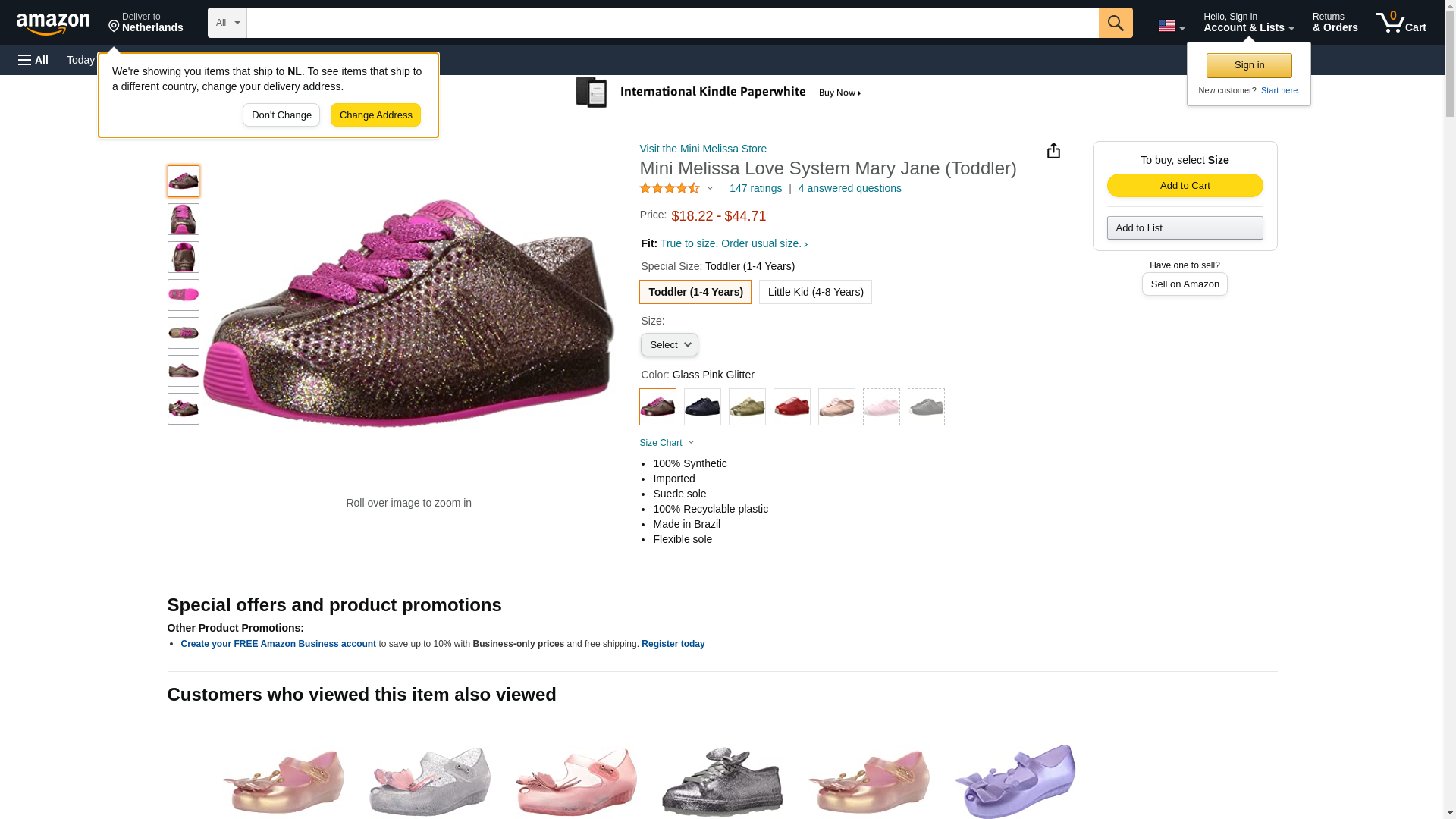Open Returns & Orders
The image size is (1456, 819).
click(1335, 23)
